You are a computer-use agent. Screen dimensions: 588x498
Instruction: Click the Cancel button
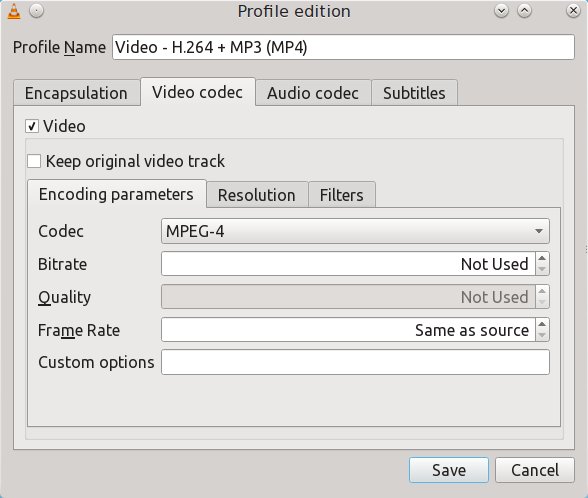click(535, 470)
